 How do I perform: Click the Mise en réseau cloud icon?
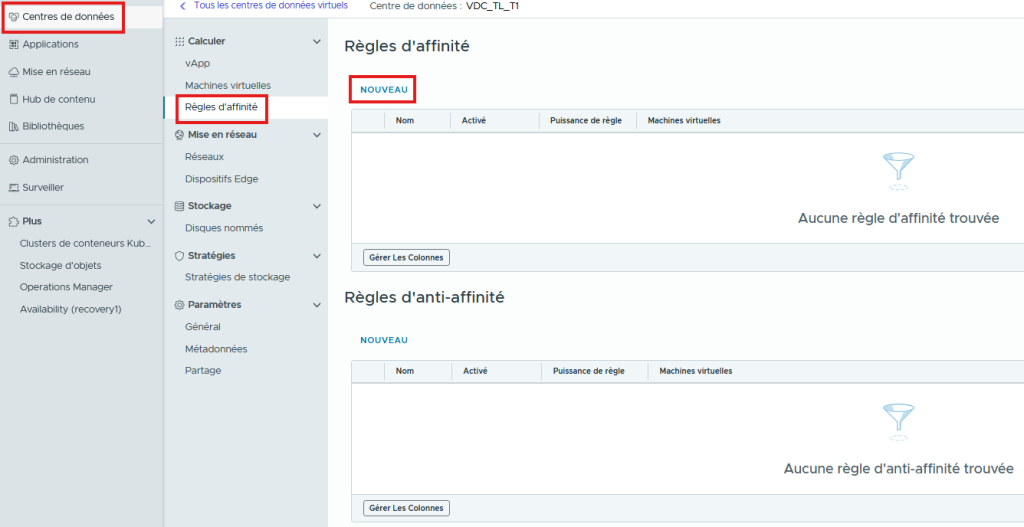tap(14, 72)
